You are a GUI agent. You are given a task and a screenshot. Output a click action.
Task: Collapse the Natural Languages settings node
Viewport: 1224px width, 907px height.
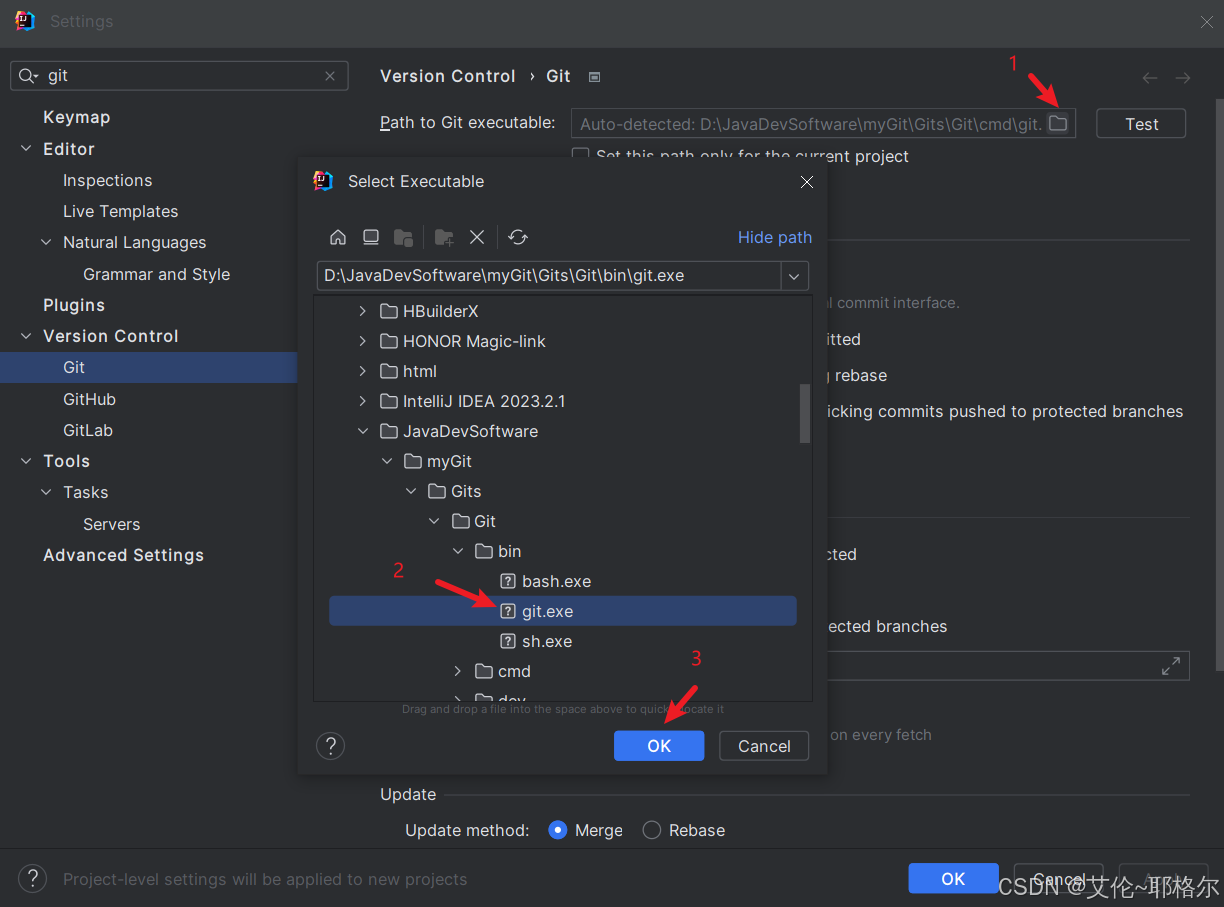tap(46, 242)
